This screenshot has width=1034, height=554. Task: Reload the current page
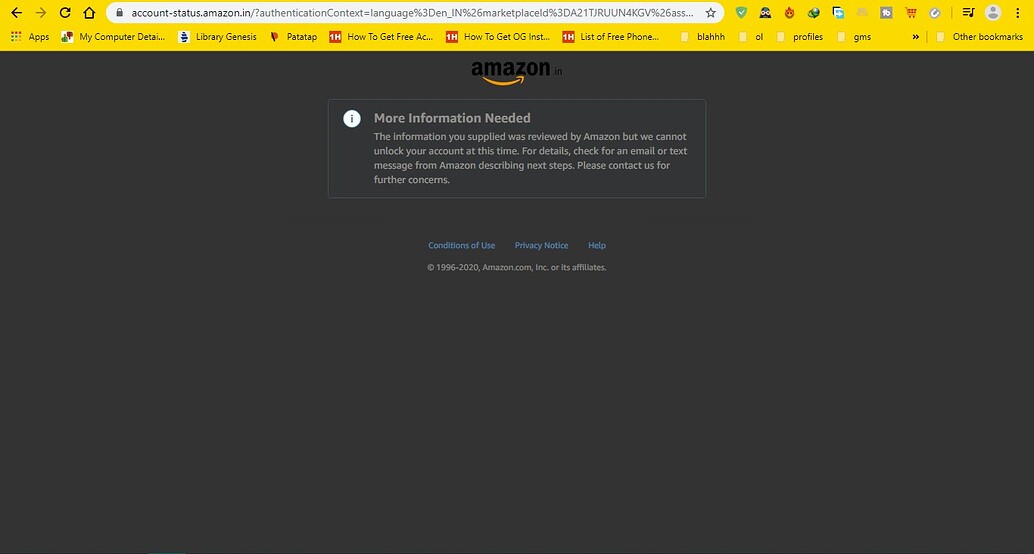coord(65,13)
